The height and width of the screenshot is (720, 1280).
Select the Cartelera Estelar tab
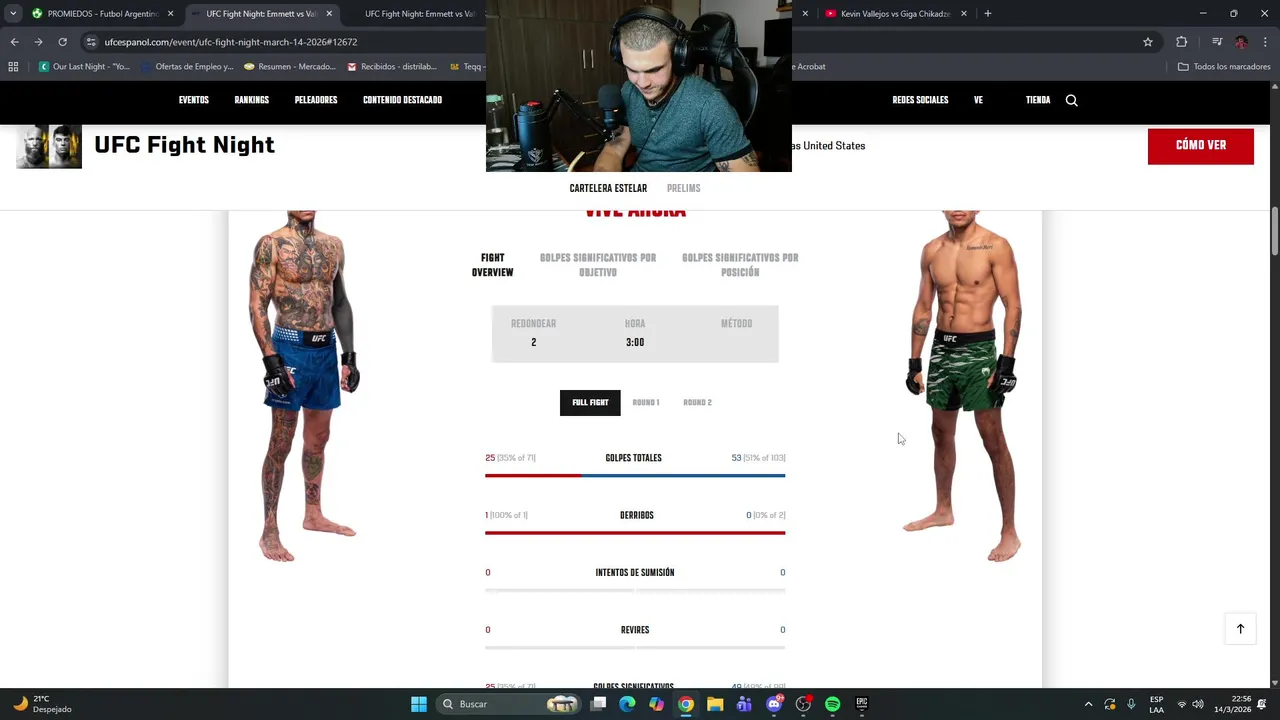[x=608, y=188]
